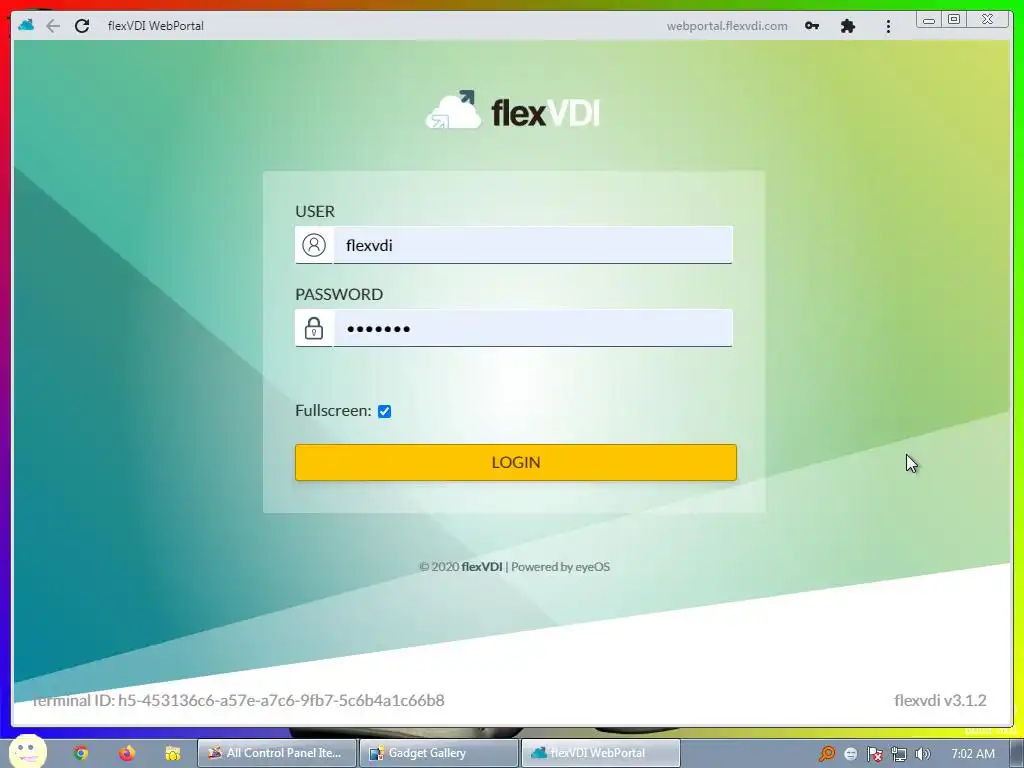Open the Start button smiley icon
The width and height of the screenshot is (1024, 768).
tap(27, 752)
